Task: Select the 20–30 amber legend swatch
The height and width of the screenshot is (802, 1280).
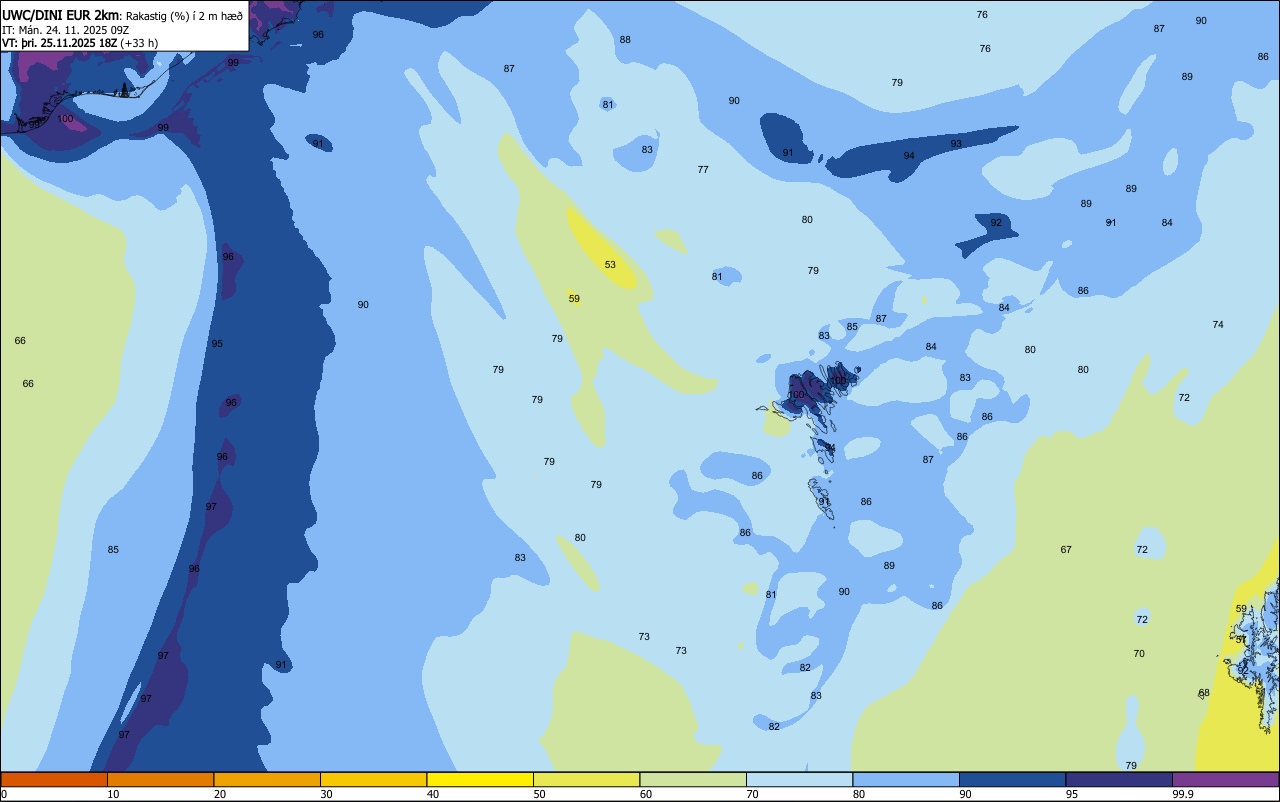Action: click(267, 779)
